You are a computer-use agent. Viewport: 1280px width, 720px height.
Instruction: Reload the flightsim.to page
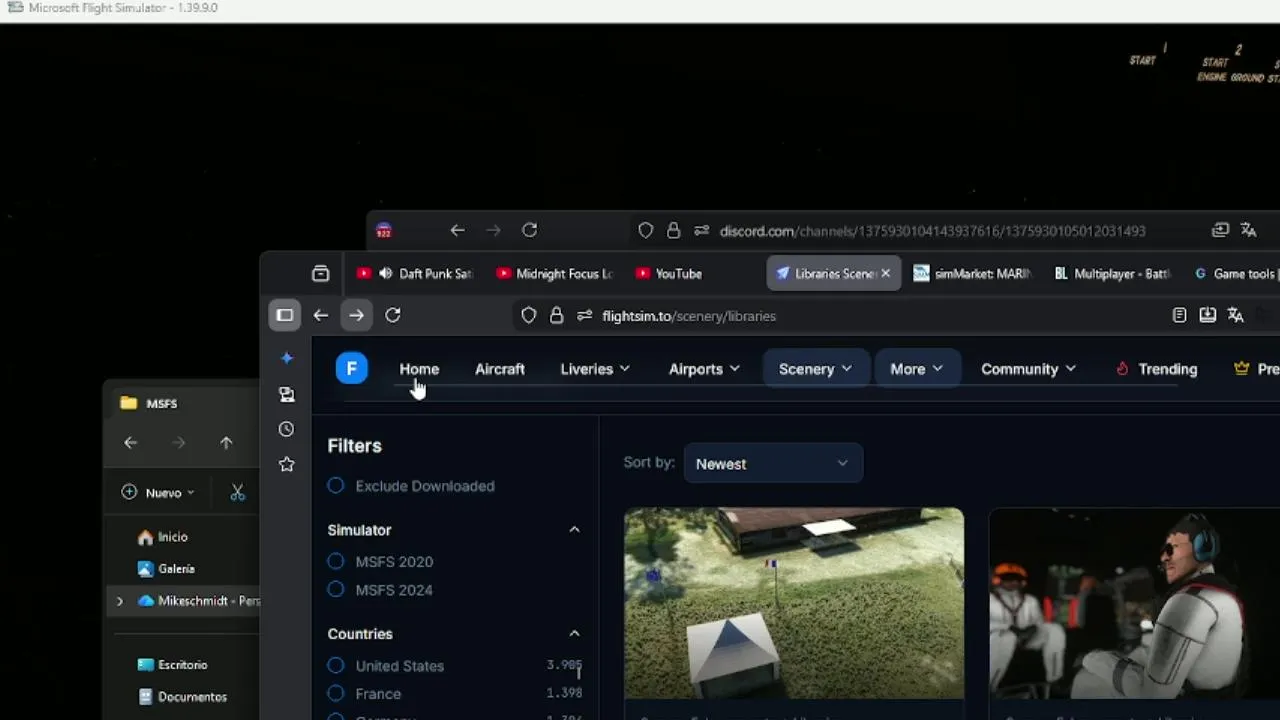point(393,315)
